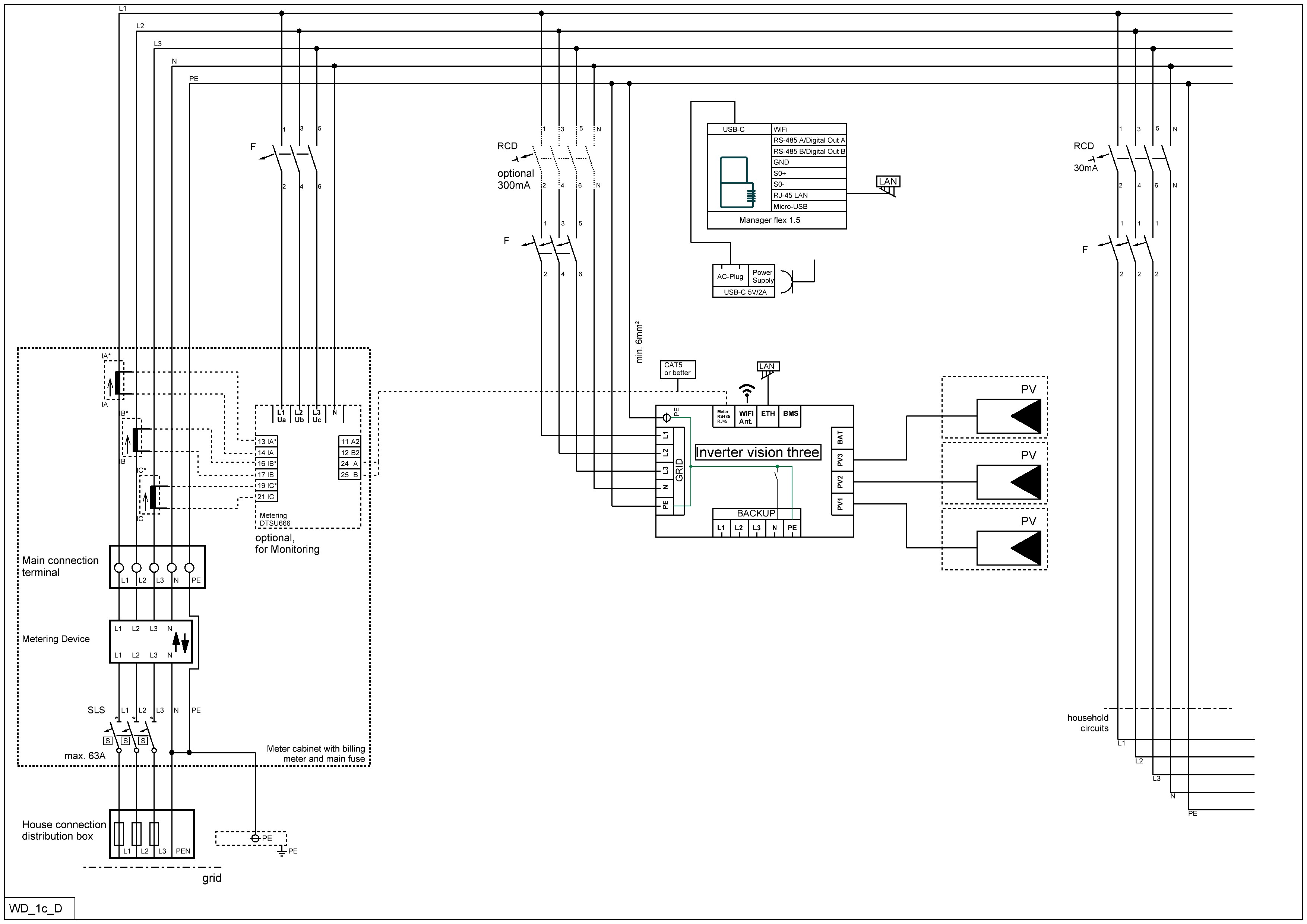Image resolution: width=1307 pixels, height=924 pixels.
Task: Click the IA* current transformer symbol
Action: coord(117,383)
